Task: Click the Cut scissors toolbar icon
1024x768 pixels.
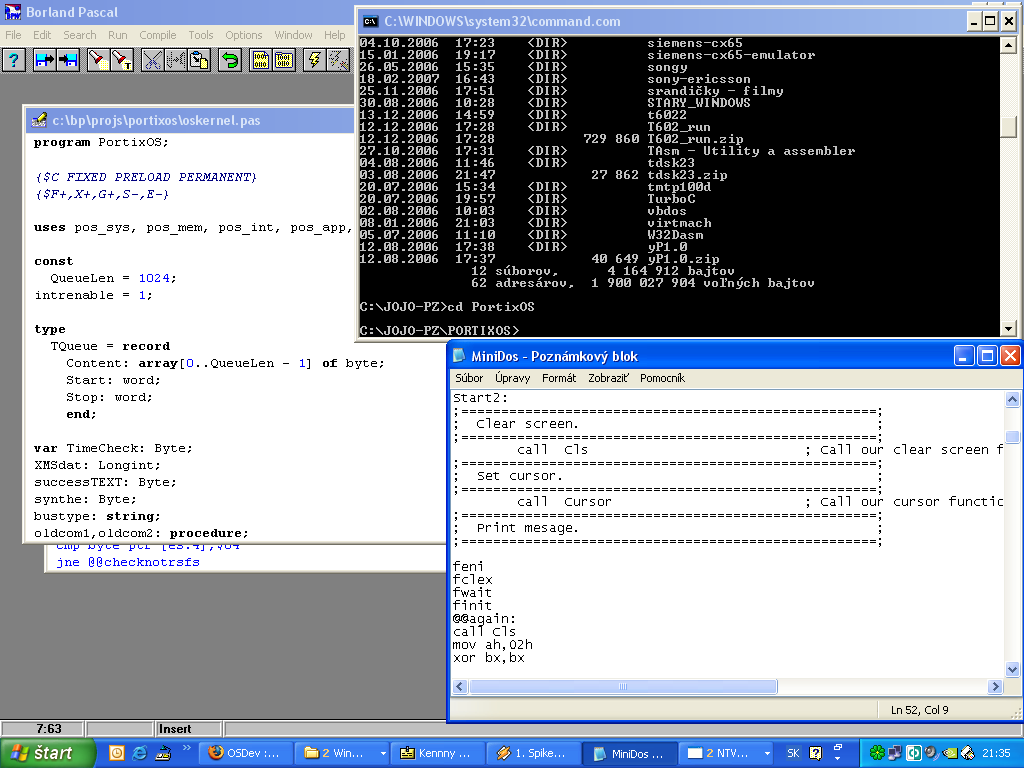Action: click(152, 60)
